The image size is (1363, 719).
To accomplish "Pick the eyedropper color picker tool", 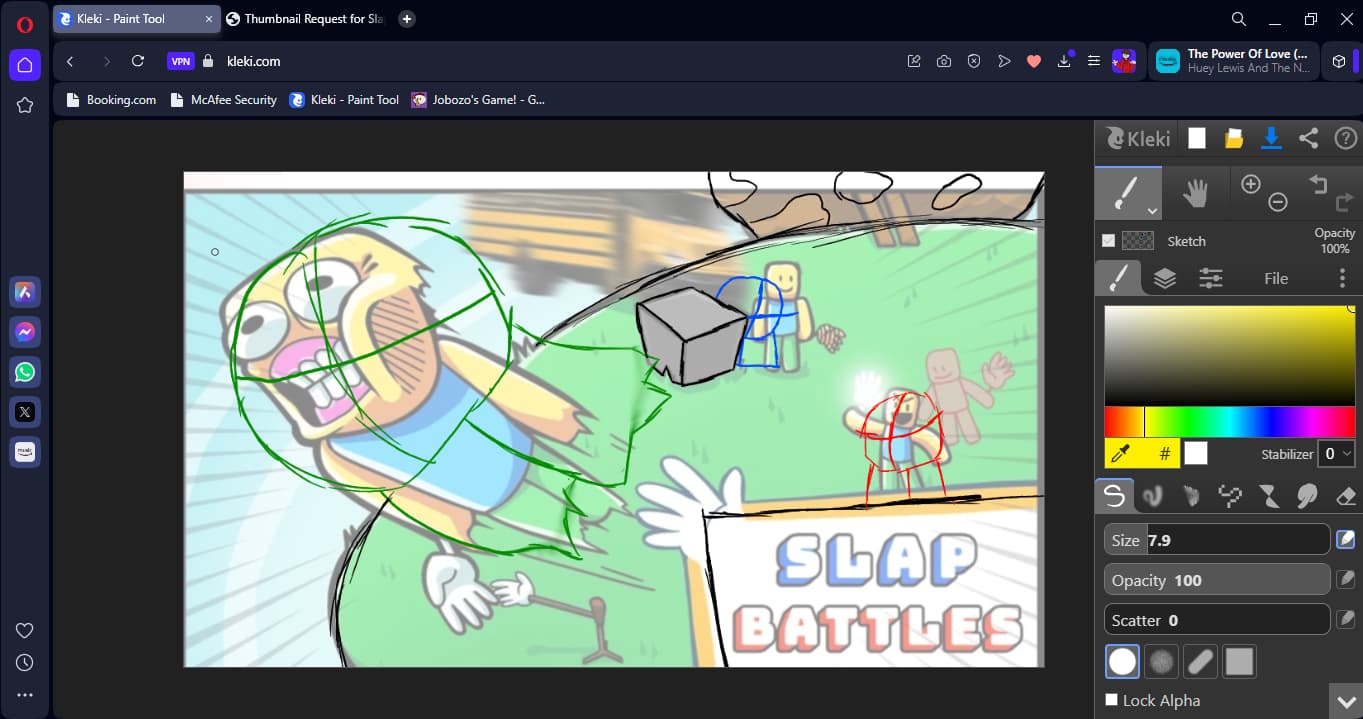I will tap(1123, 454).
